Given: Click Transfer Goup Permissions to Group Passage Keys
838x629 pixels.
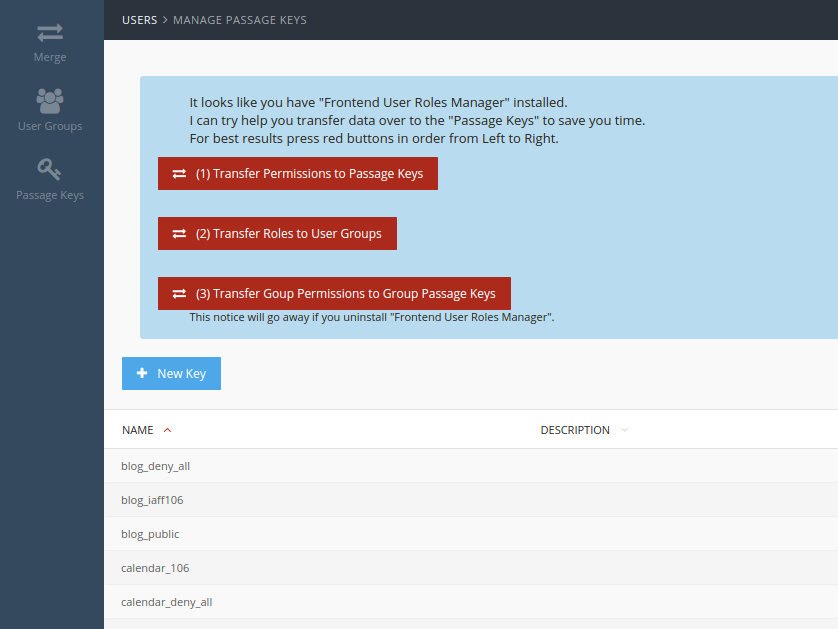Looking at the screenshot, I should tap(334, 293).
